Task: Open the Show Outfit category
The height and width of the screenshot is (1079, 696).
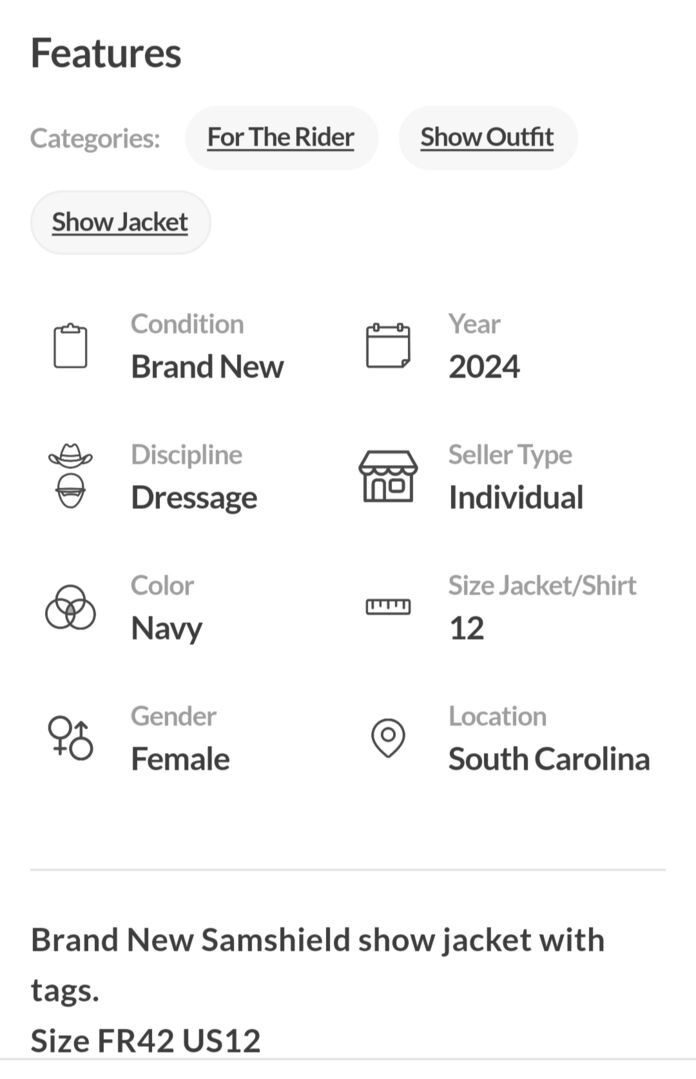Action: click(x=487, y=138)
